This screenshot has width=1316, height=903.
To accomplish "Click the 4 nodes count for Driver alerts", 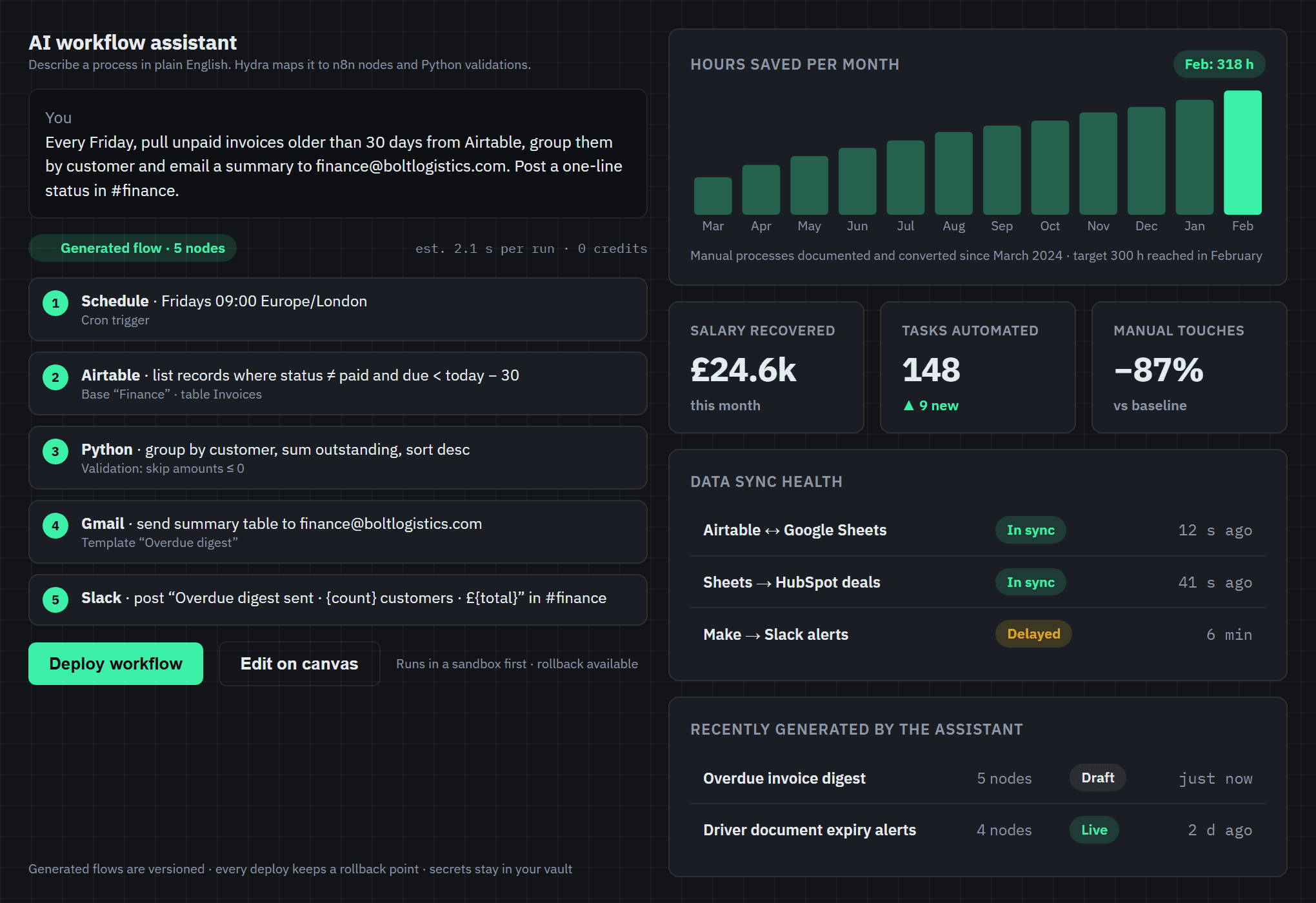I will pyautogui.click(x=1004, y=830).
